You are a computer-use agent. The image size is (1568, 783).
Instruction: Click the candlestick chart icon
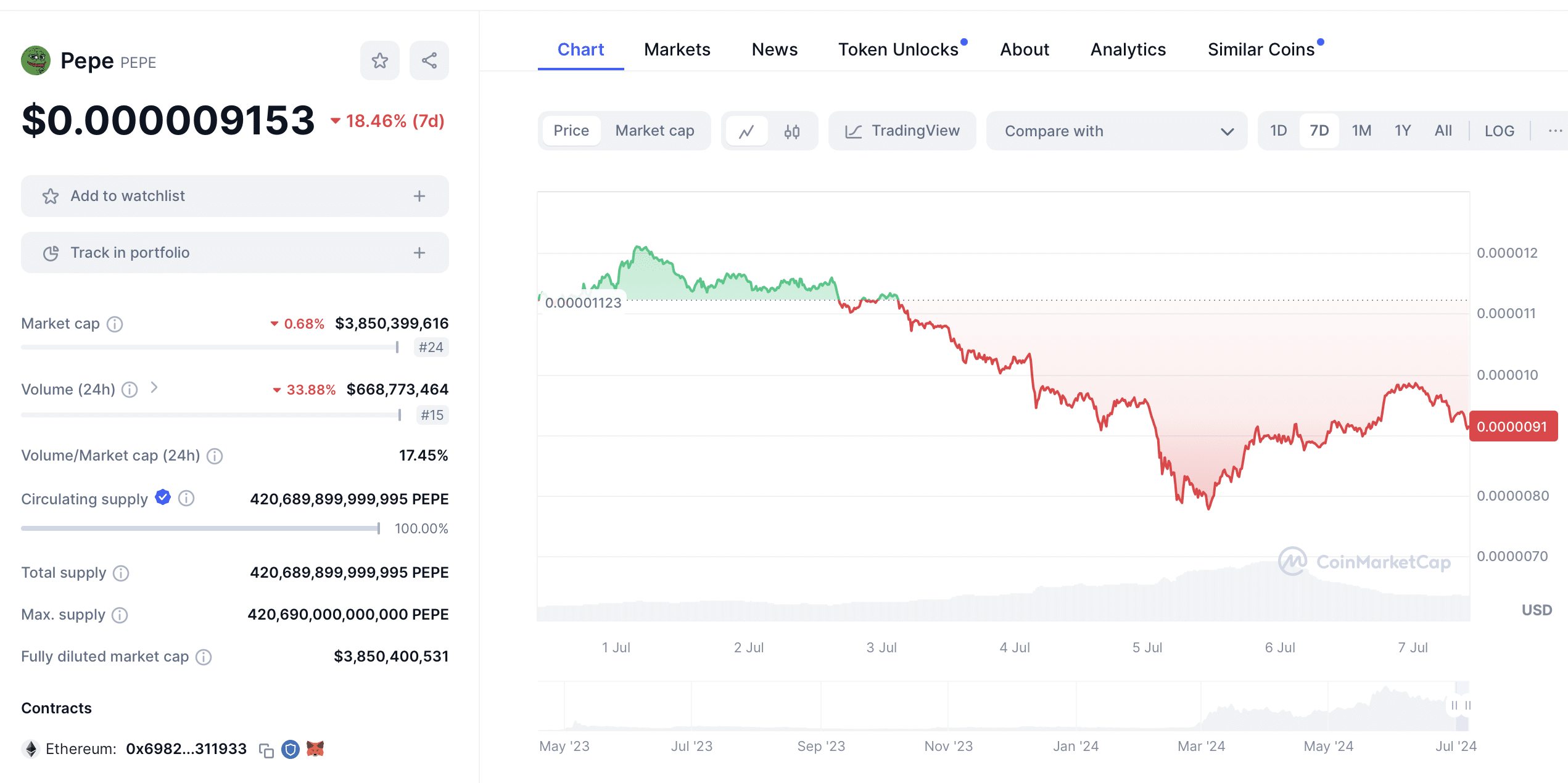pos(794,131)
